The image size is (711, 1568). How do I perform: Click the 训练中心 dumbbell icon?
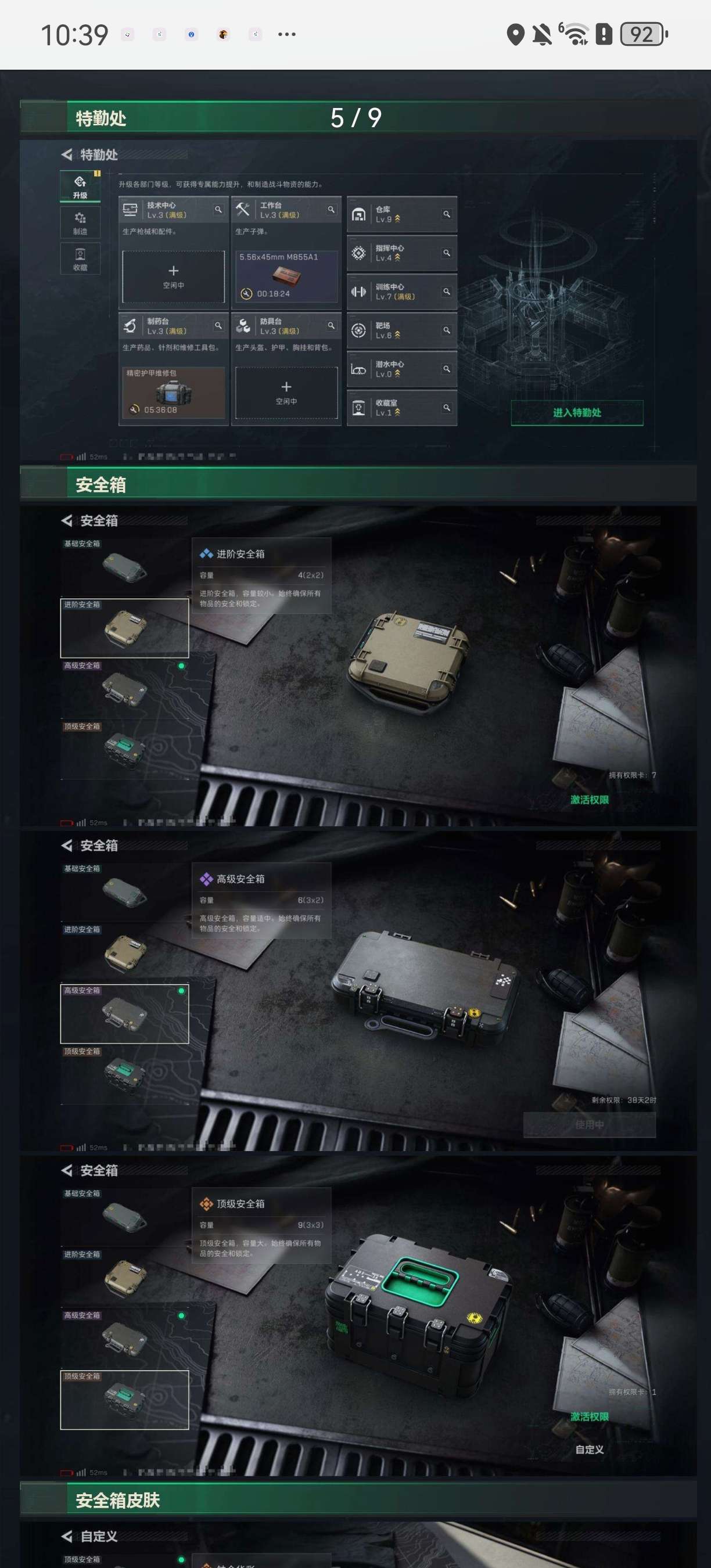coord(358,292)
